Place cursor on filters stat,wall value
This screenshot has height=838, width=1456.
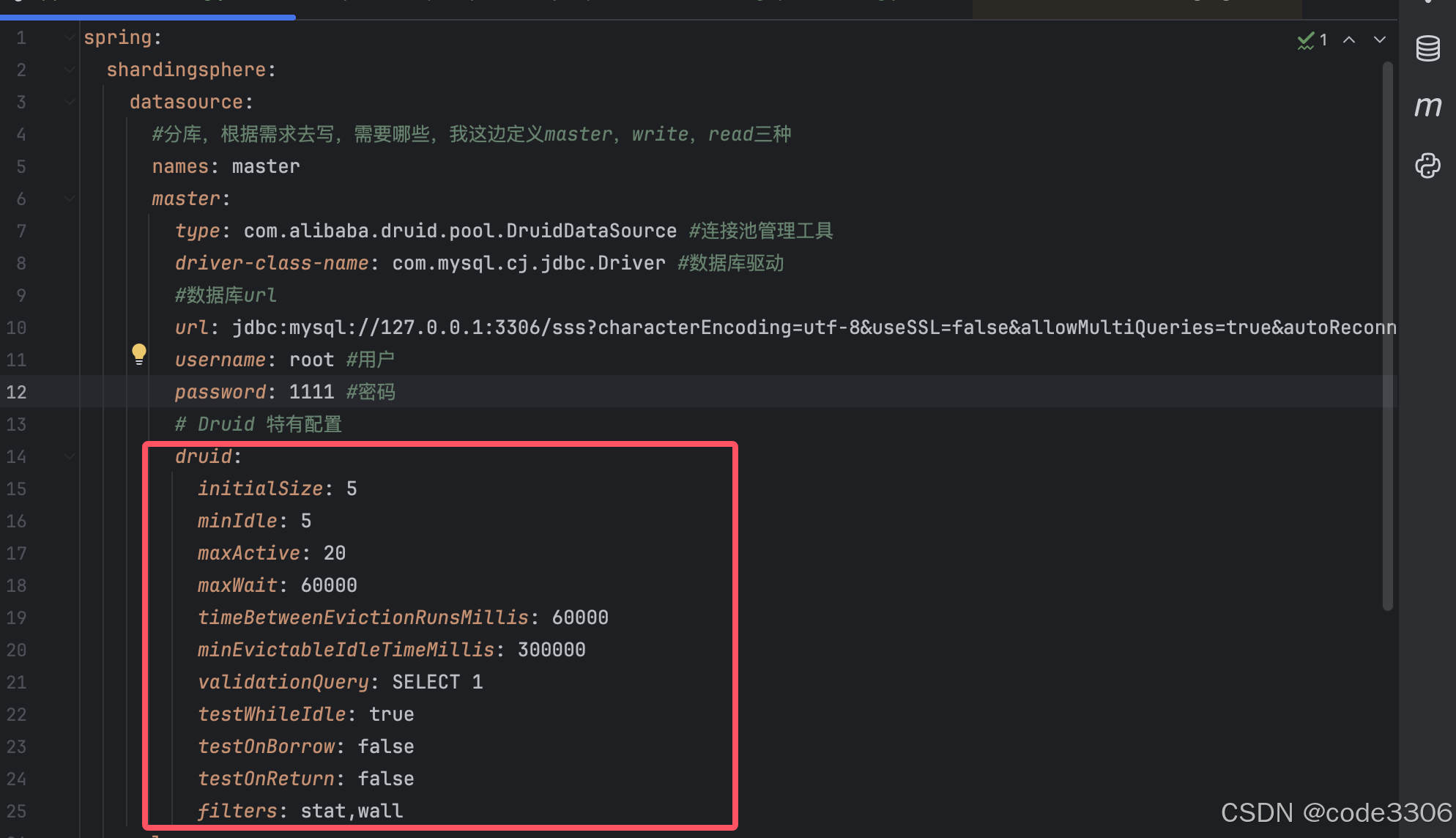pos(352,811)
